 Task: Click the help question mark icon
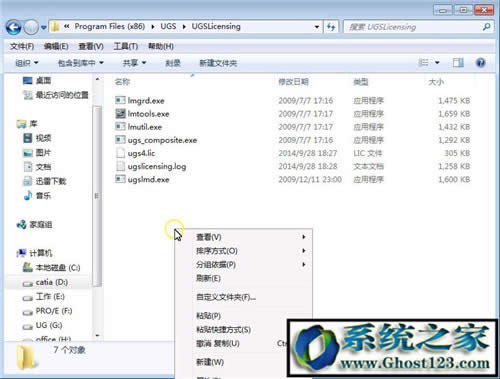point(480,63)
